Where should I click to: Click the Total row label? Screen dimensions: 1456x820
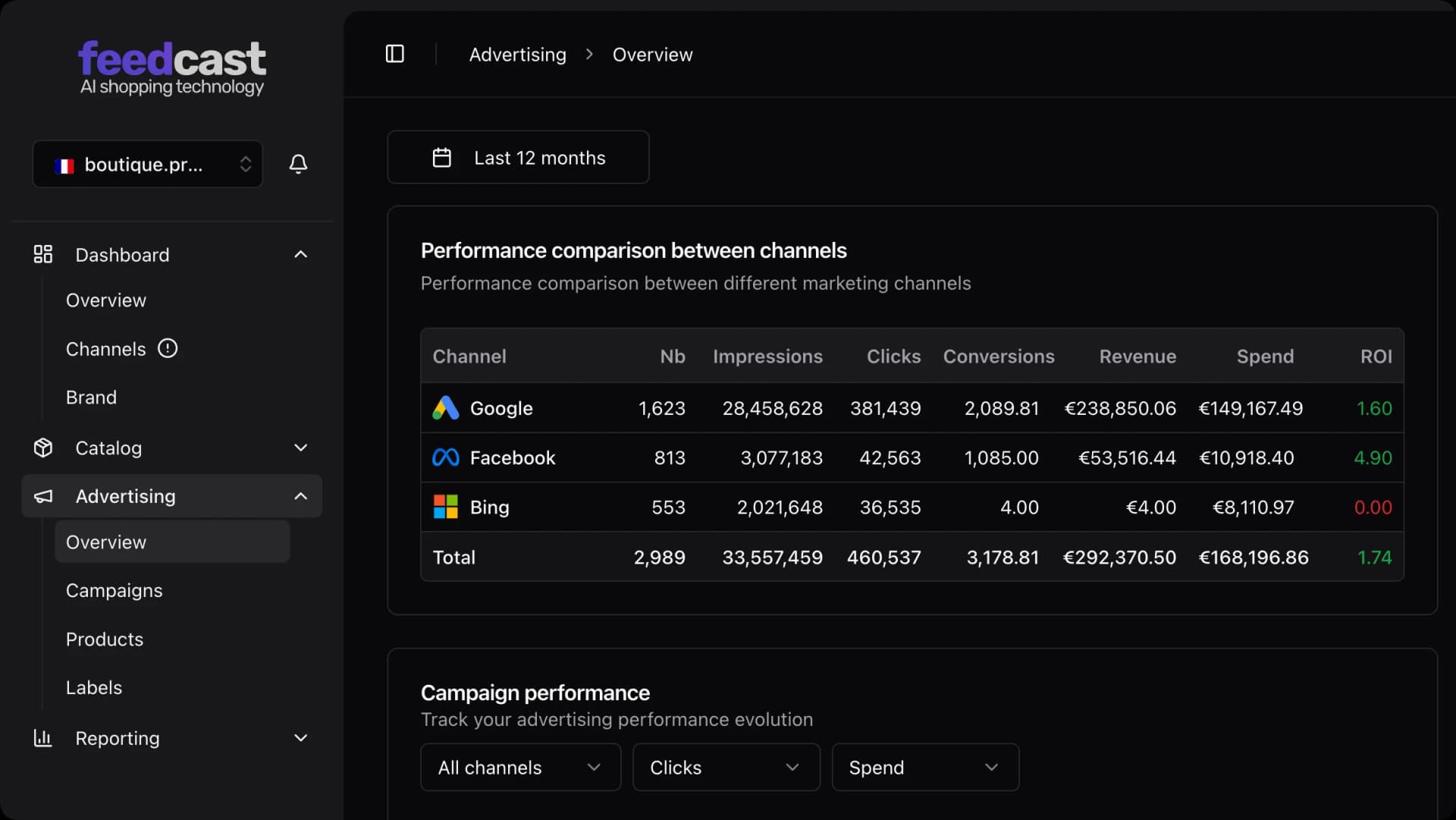454,557
